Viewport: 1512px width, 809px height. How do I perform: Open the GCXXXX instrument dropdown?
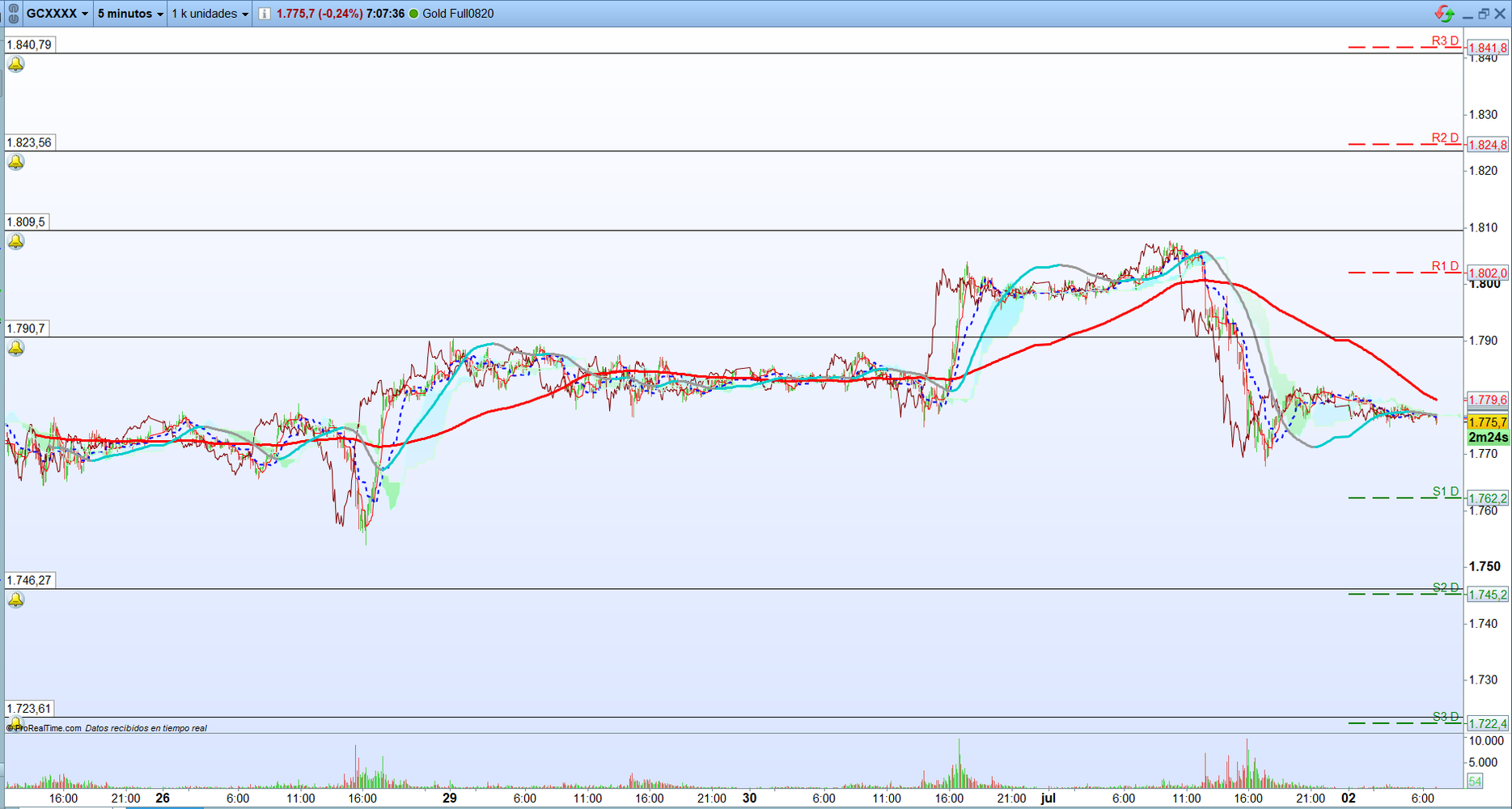pyautogui.click(x=57, y=14)
